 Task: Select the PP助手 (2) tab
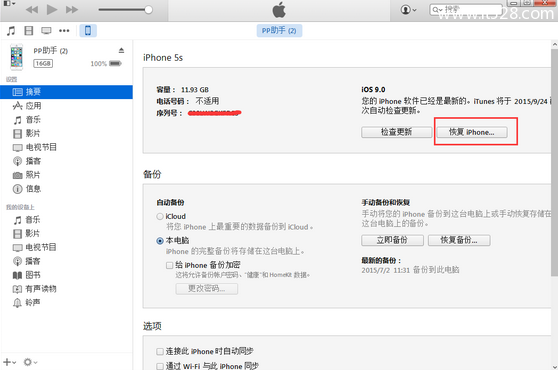click(279, 31)
